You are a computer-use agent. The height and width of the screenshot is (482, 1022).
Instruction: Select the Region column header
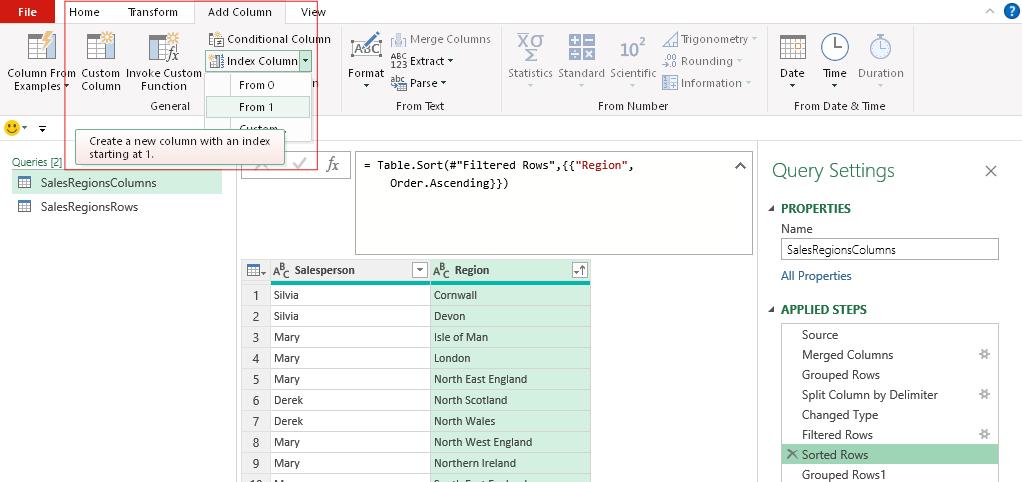click(510, 270)
